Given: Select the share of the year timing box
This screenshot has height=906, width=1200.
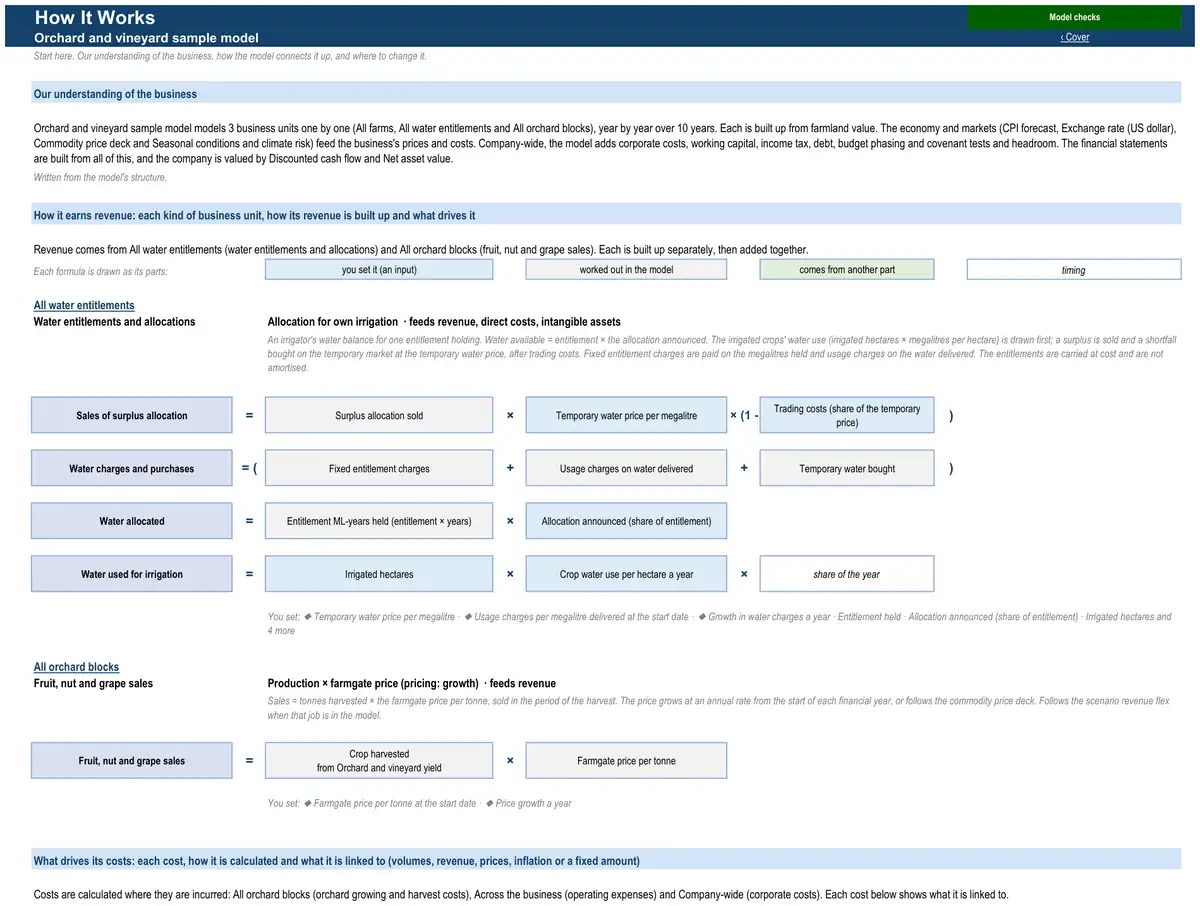Looking at the screenshot, I should click(x=847, y=574).
